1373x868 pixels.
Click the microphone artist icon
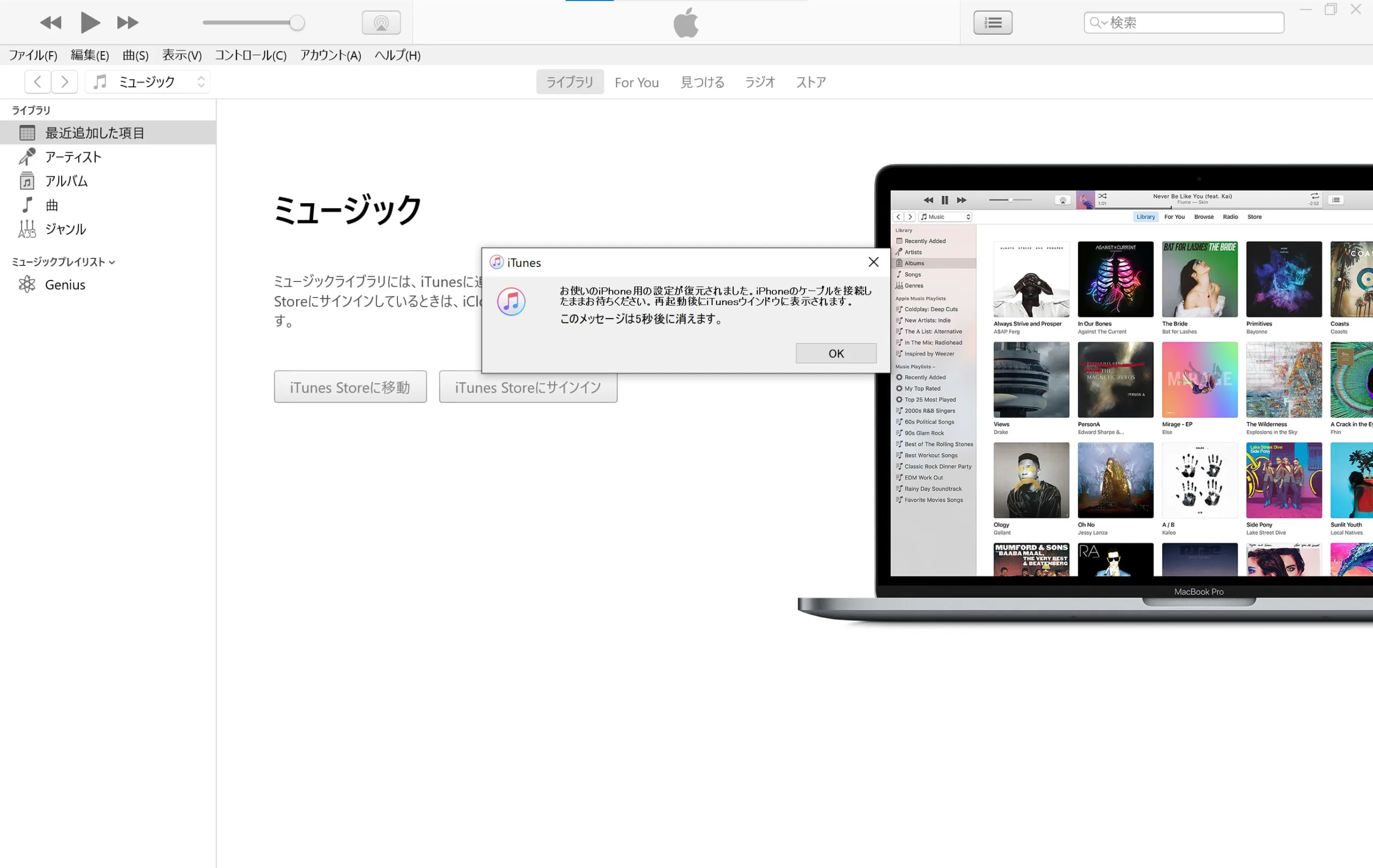tap(27, 156)
